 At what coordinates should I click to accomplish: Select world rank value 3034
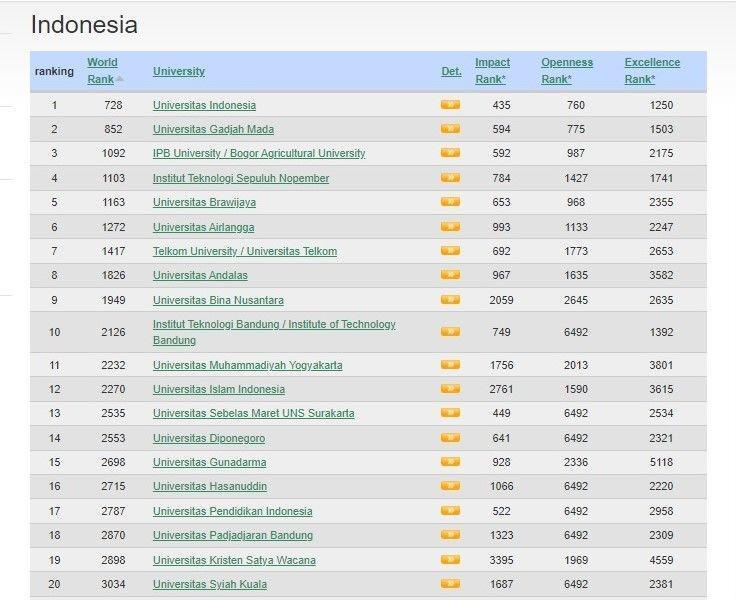point(113,585)
